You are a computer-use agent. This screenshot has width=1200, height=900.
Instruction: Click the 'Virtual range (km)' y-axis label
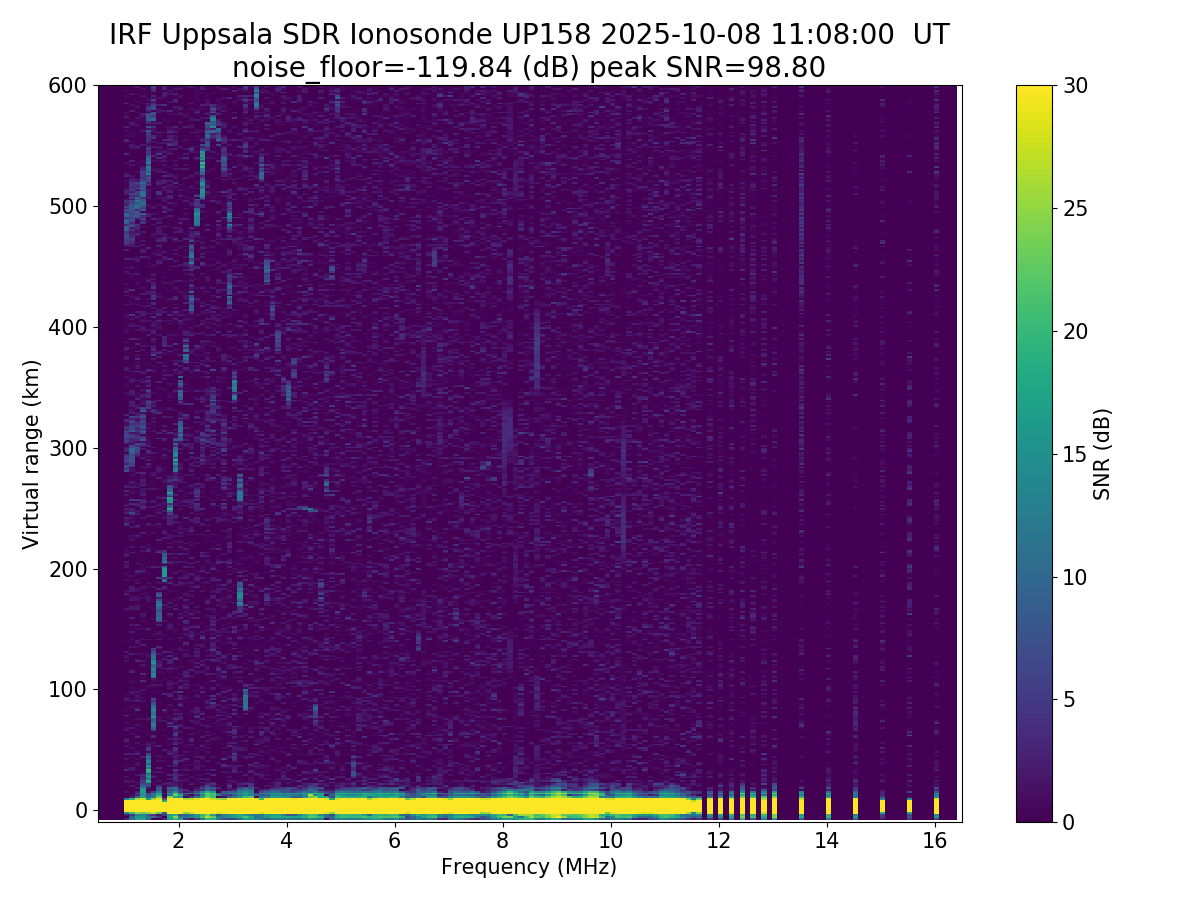pos(32,454)
